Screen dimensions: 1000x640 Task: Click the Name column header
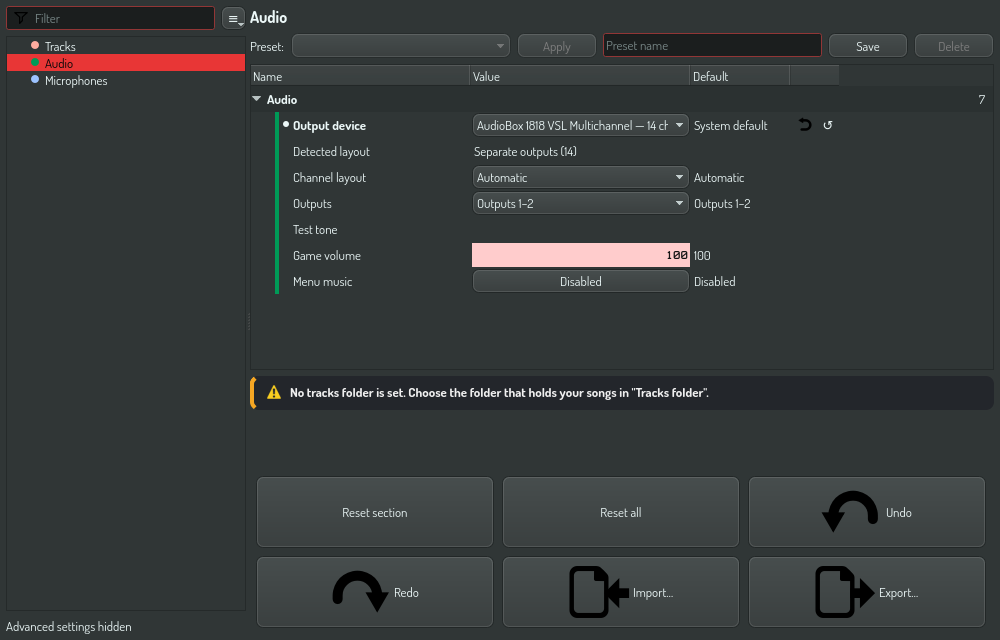[360, 76]
